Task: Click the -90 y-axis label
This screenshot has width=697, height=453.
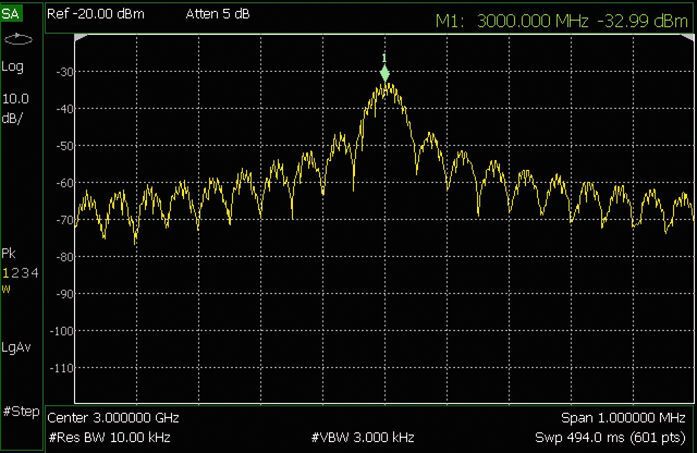Action: click(x=65, y=294)
